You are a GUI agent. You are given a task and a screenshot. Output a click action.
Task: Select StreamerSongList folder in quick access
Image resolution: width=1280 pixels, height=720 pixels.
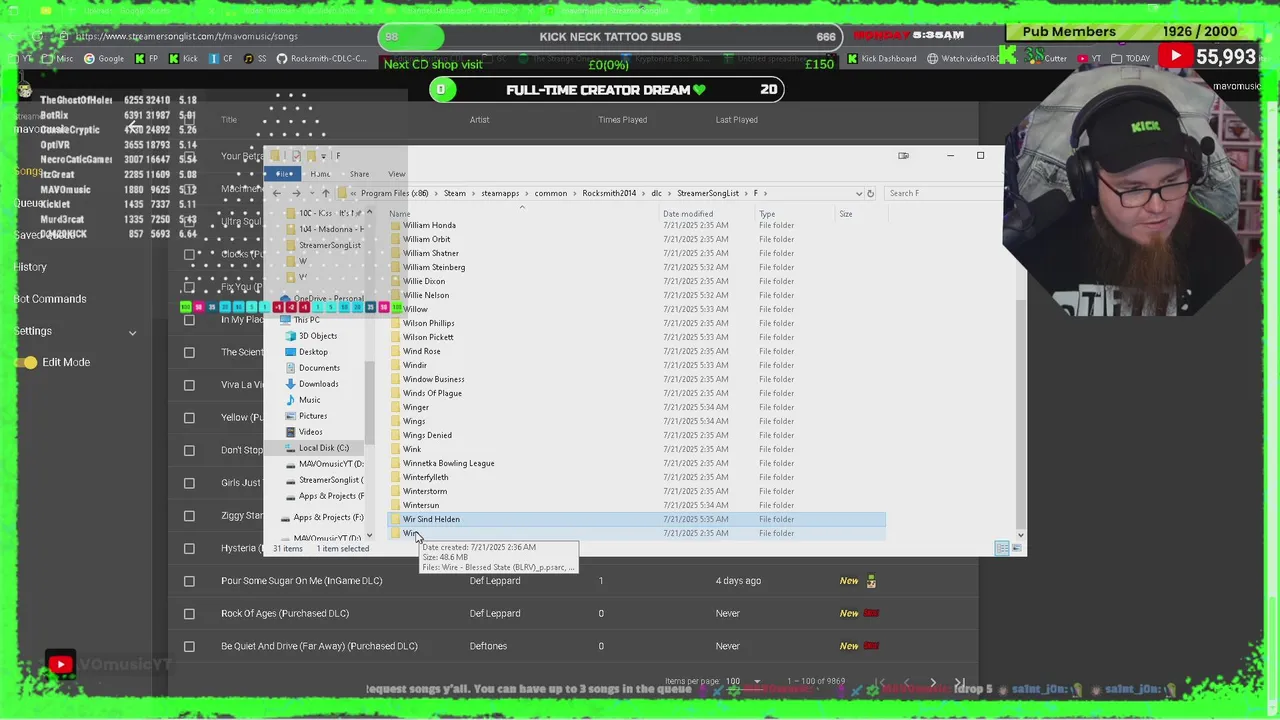coord(329,245)
